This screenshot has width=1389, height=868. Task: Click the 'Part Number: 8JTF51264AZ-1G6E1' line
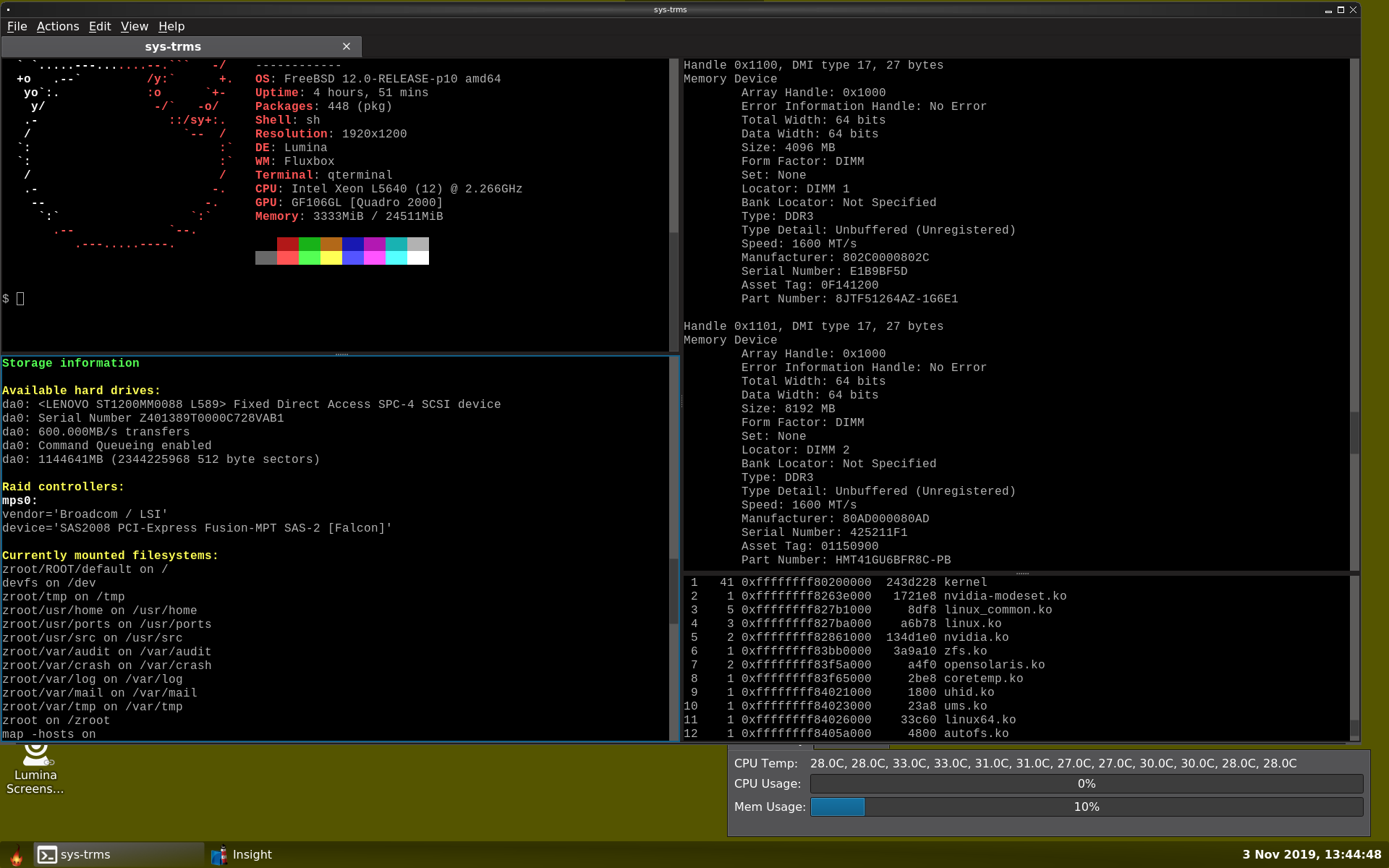tap(850, 299)
